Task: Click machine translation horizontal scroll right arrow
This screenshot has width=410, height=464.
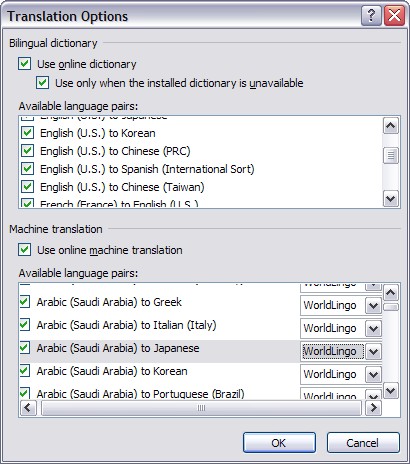Action: tap(373, 408)
